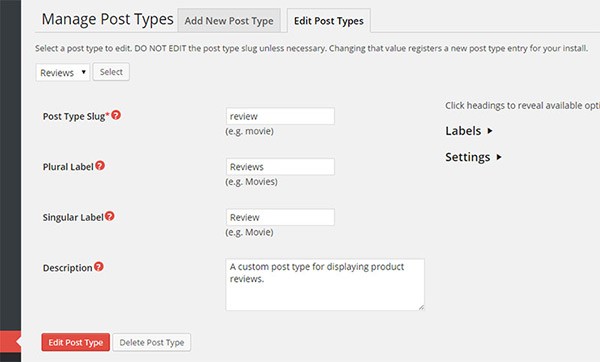Screen dimensions: 600x362
Task: Click inside the Description textarea
Action: coord(325,284)
